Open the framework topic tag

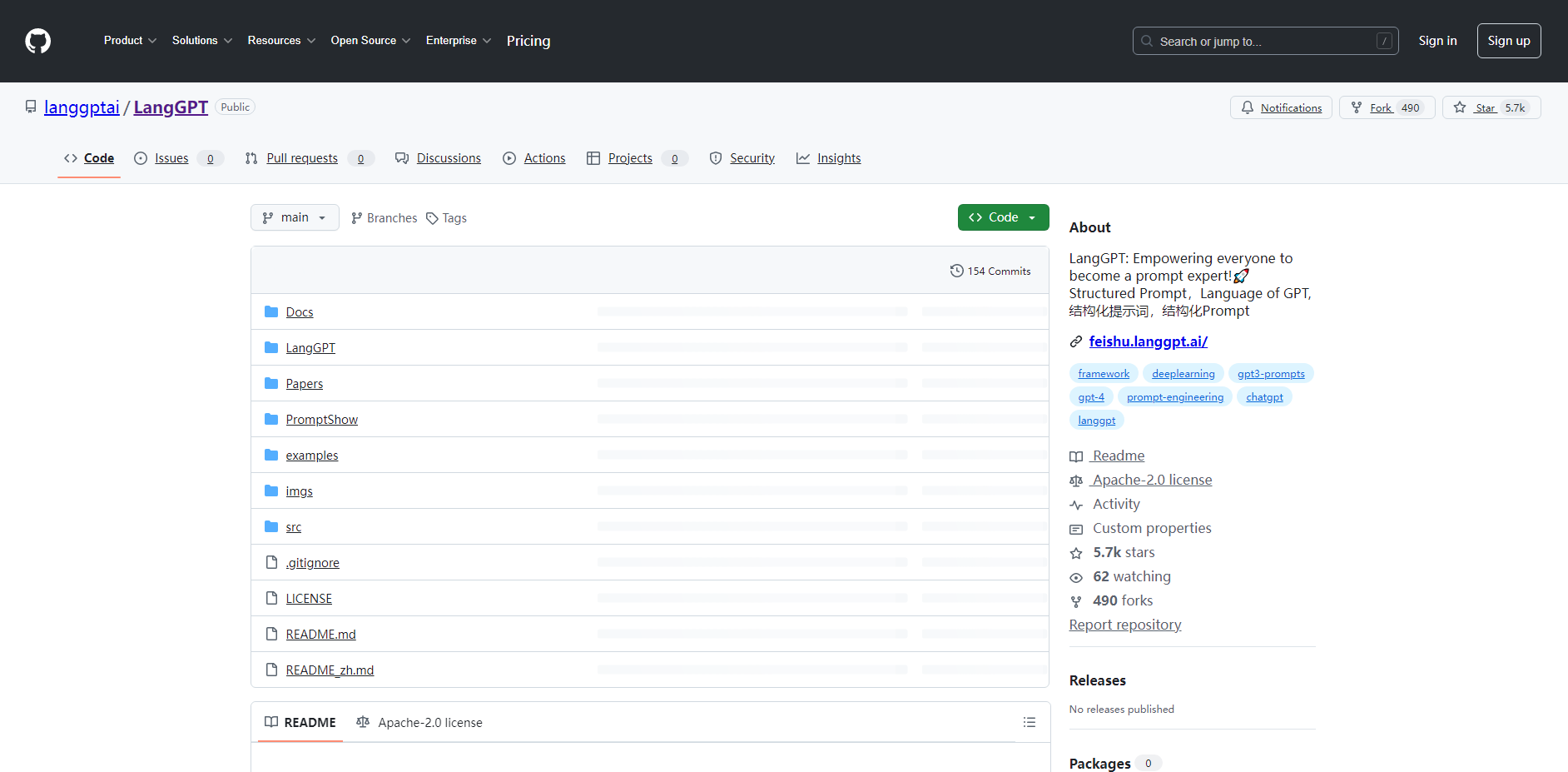(1104, 374)
